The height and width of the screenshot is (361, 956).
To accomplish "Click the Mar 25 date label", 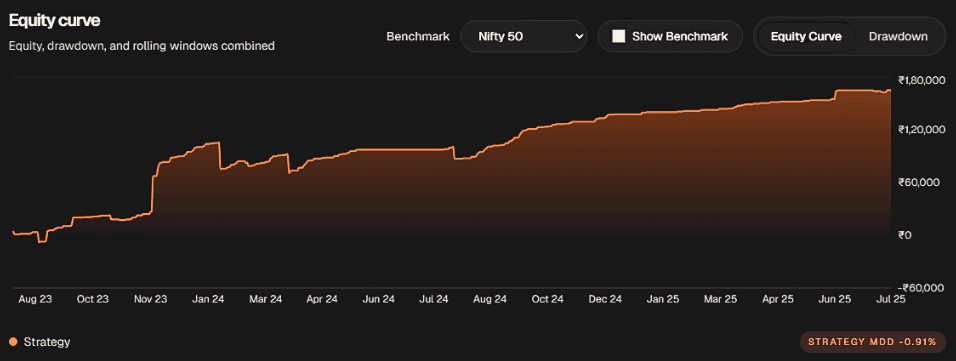I will coord(721,299).
